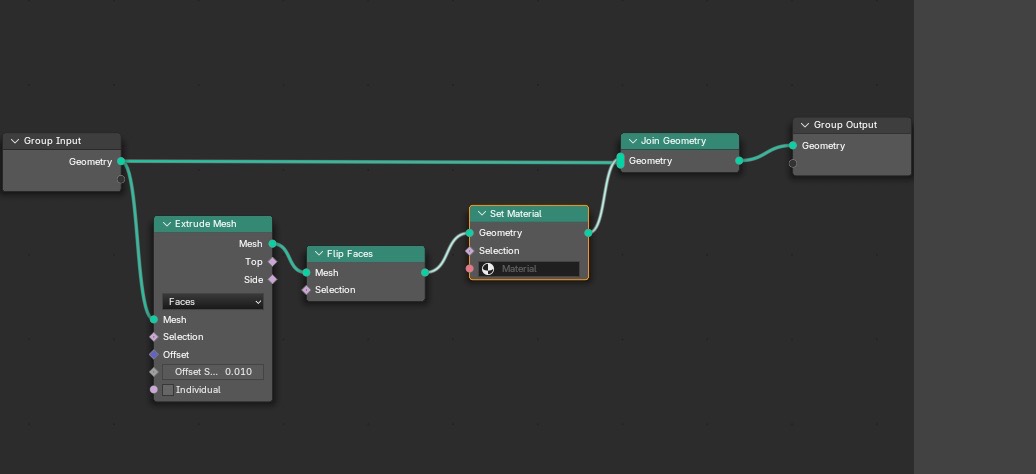Click the Offset Scale value field
The image size is (1036, 474).
coord(213,372)
